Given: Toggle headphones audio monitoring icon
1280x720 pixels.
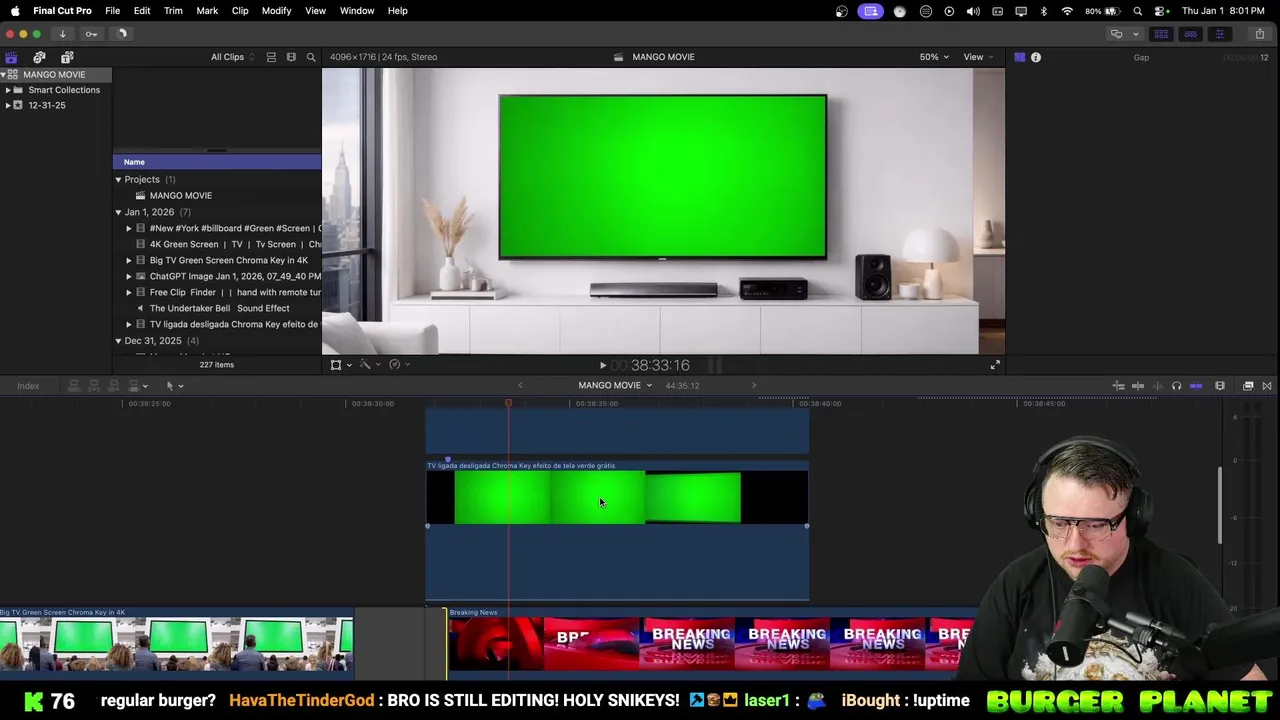Looking at the screenshot, I should [1176, 386].
